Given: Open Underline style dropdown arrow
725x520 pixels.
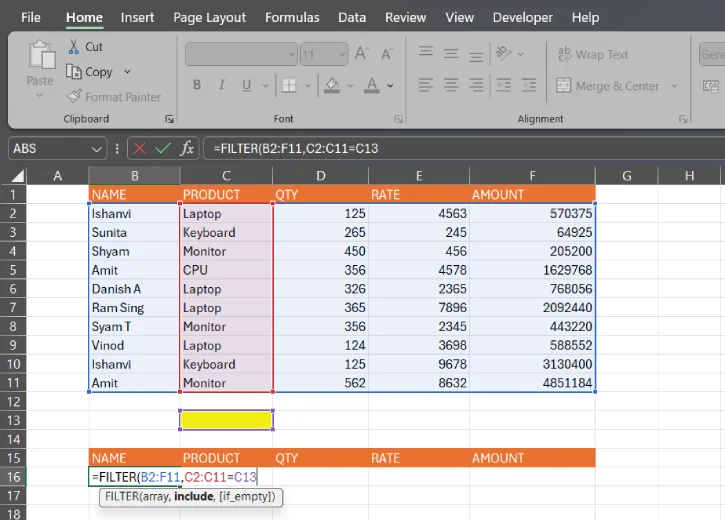Looking at the screenshot, I should pos(265,86).
